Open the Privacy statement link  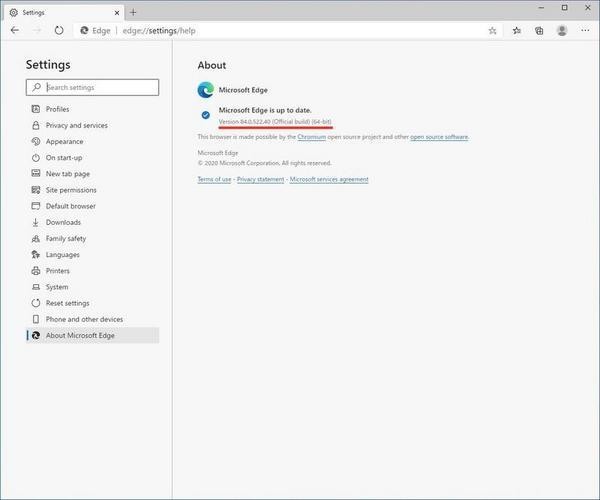261,179
